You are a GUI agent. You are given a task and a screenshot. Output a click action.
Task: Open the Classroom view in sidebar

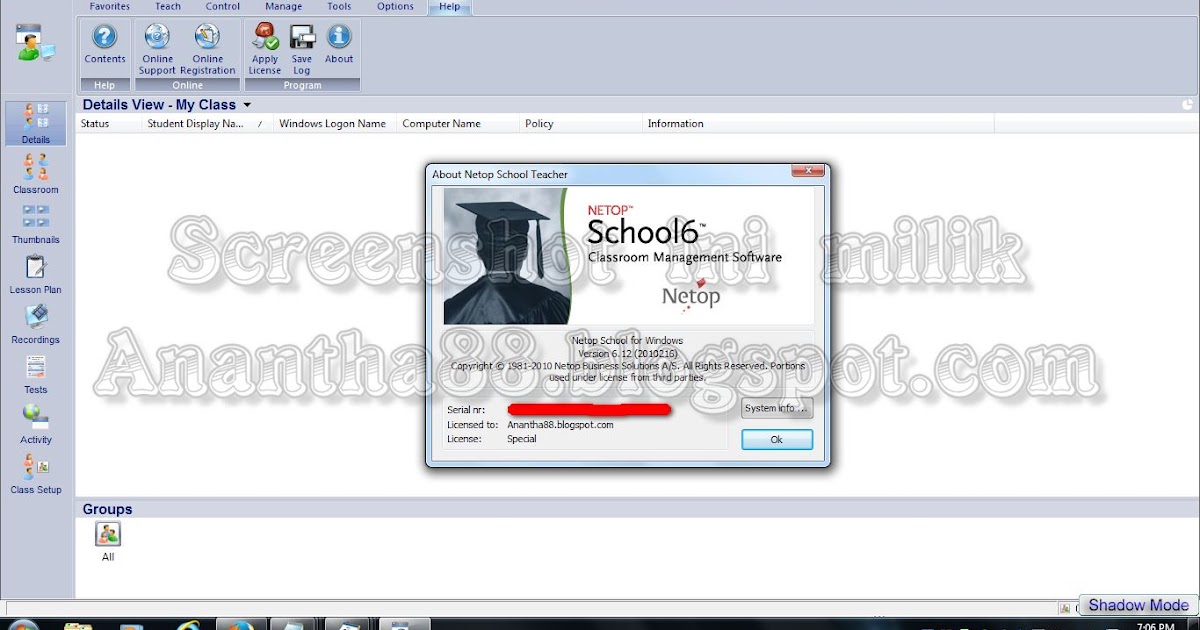coord(36,174)
